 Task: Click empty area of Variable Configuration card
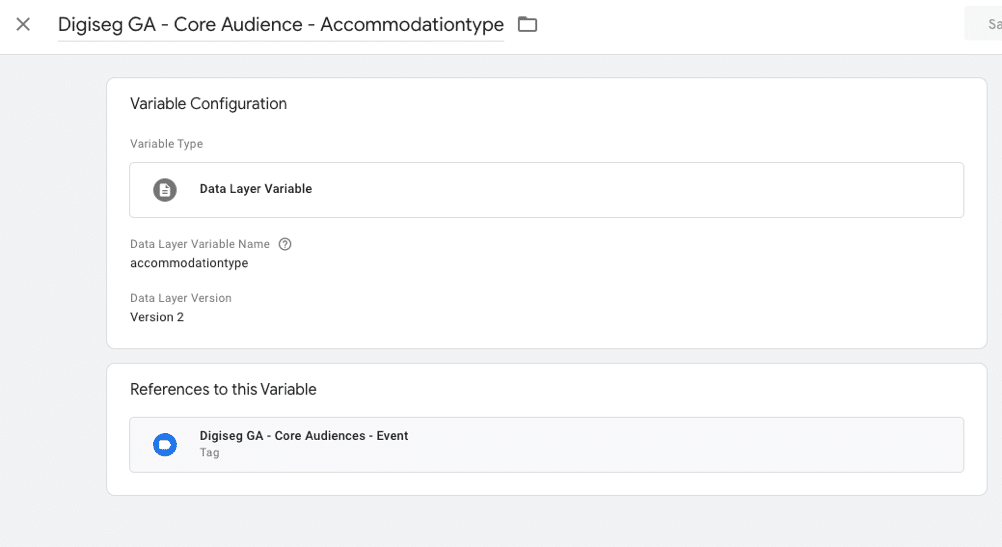pyautogui.click(x=607, y=288)
